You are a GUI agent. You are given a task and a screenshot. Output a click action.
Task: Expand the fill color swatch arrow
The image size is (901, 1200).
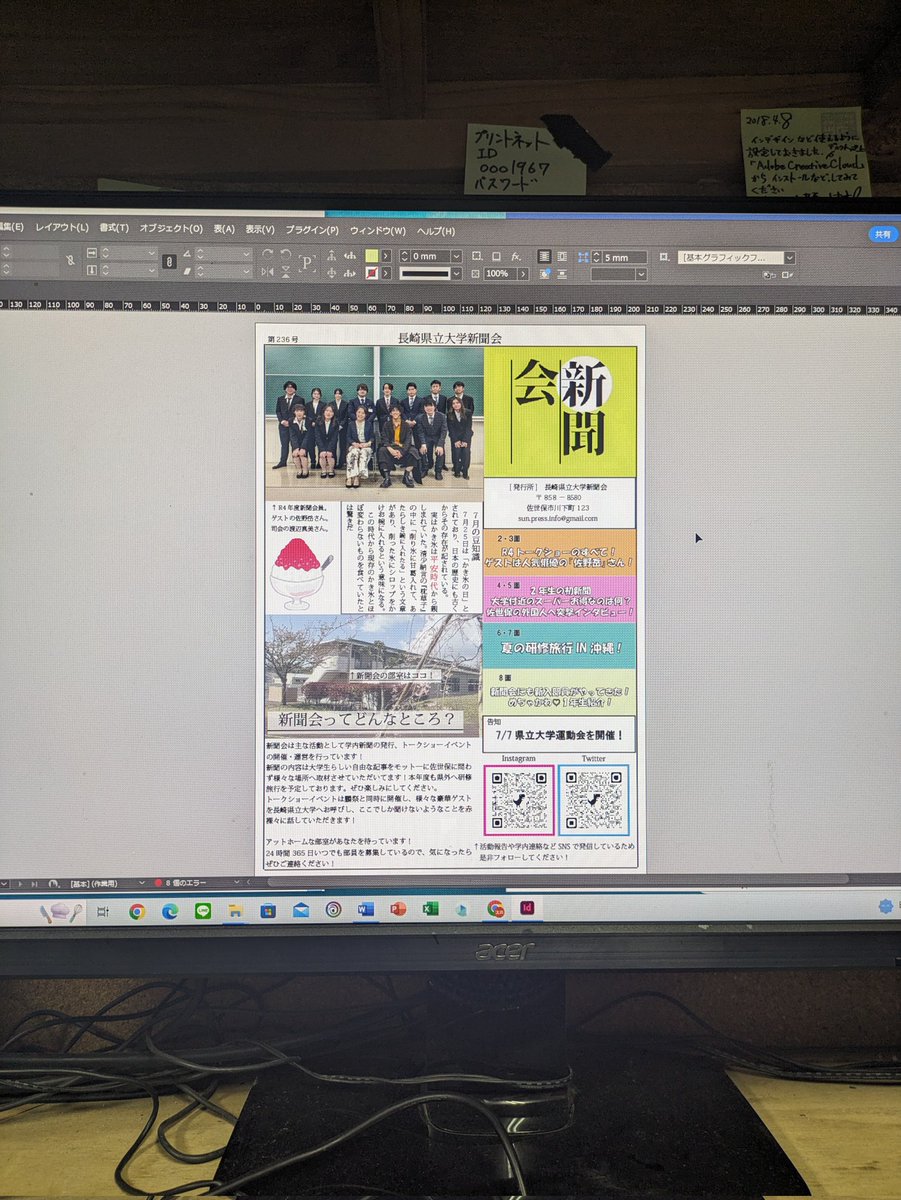coord(385,256)
